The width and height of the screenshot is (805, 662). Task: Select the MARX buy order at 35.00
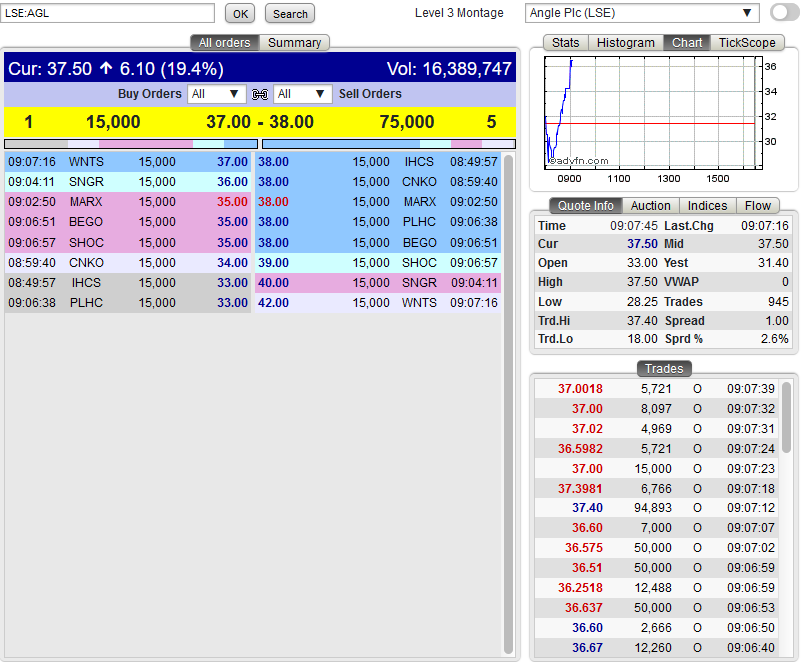pyautogui.click(x=128, y=202)
